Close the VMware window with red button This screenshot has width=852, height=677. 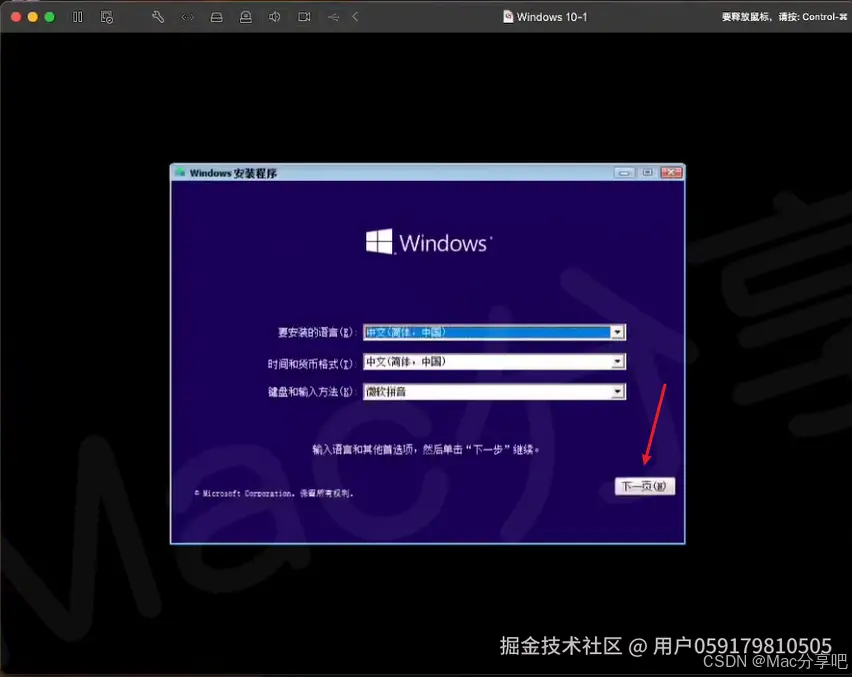coord(16,17)
